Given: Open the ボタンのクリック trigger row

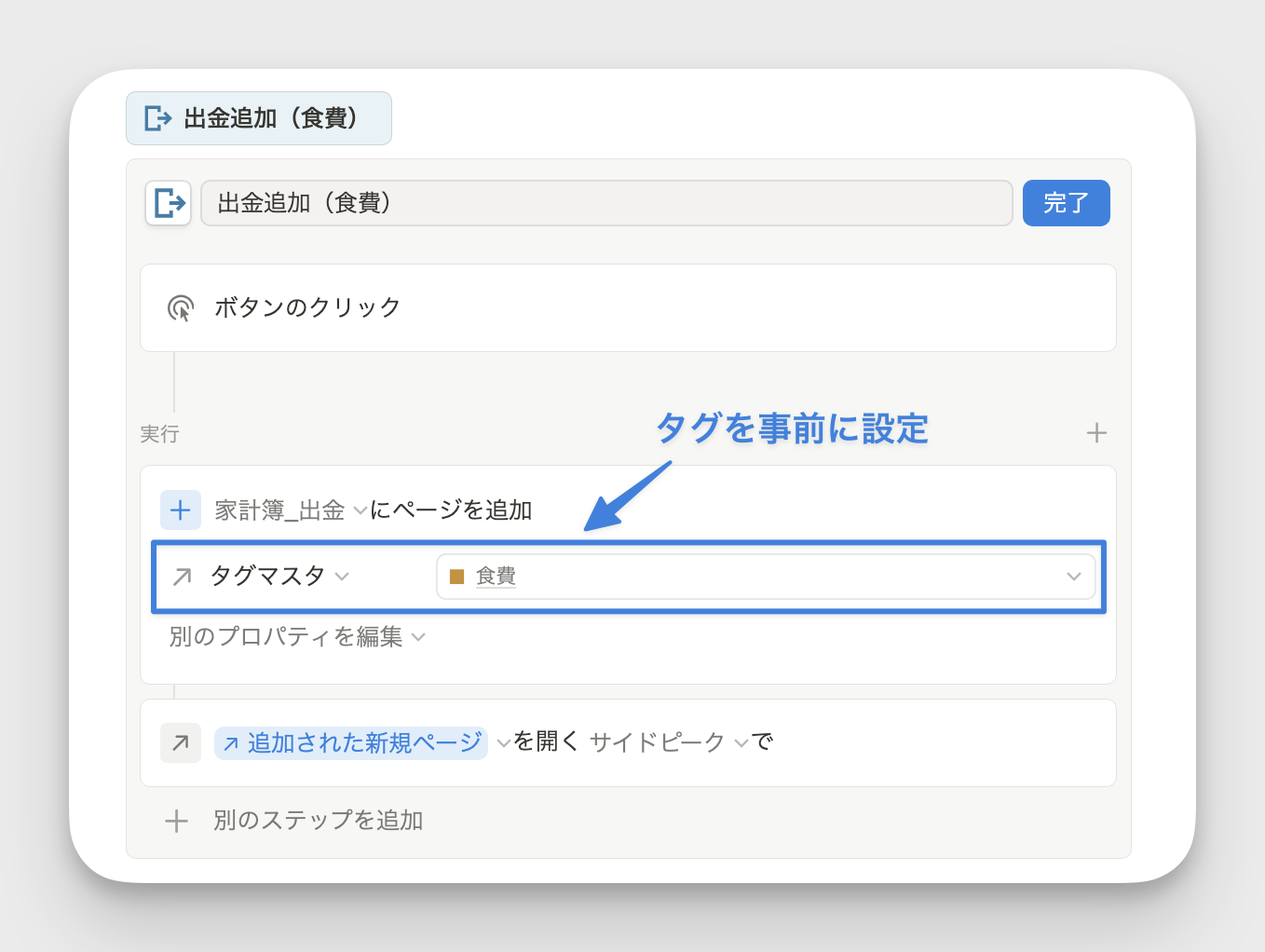Looking at the screenshot, I should 628,307.
